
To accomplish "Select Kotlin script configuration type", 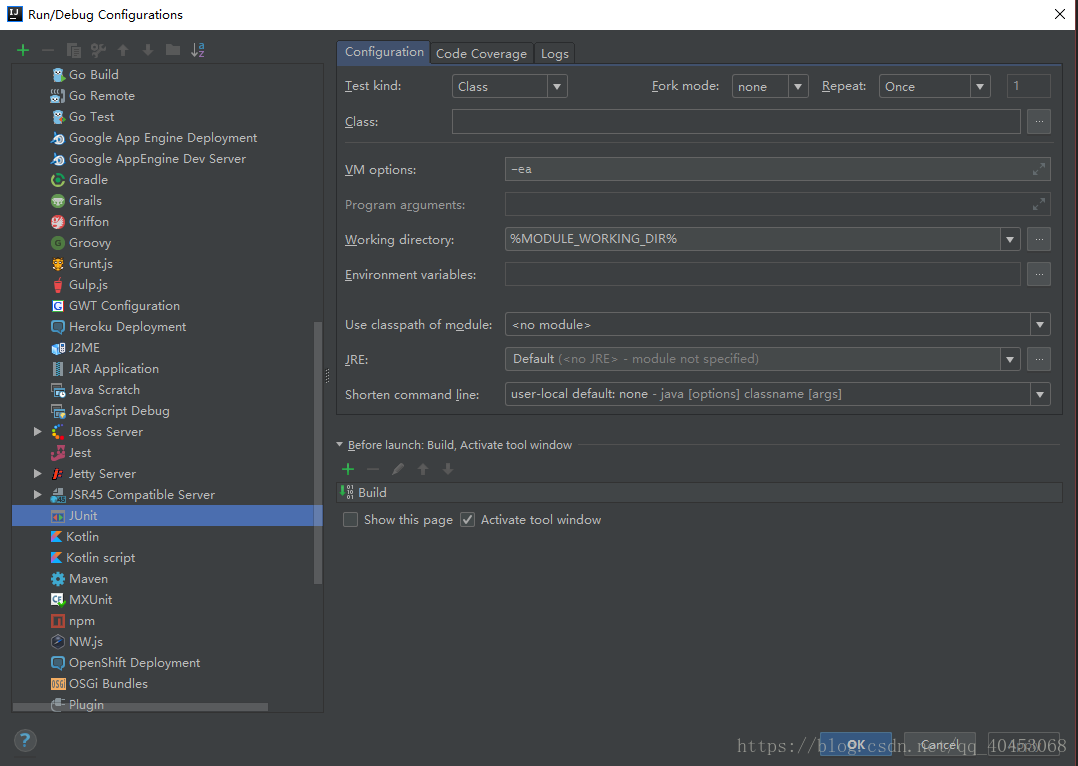I will [x=100, y=558].
